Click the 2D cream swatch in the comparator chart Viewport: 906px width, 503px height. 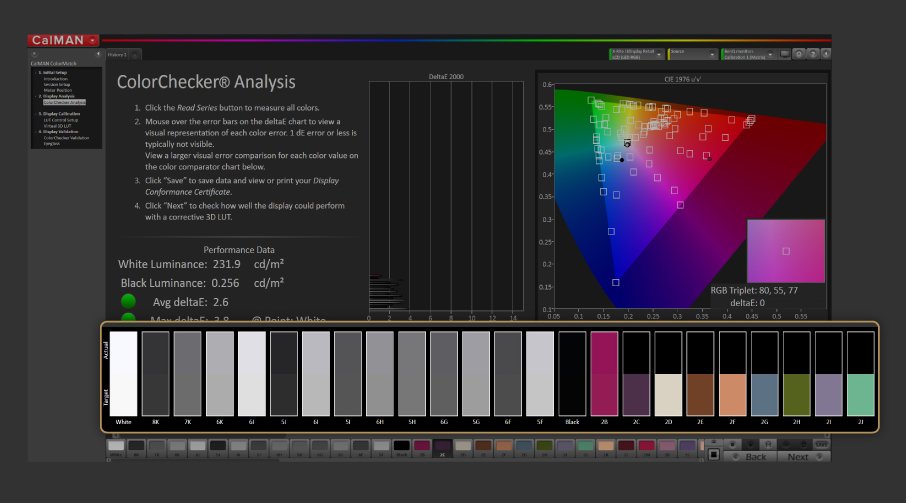pos(669,374)
